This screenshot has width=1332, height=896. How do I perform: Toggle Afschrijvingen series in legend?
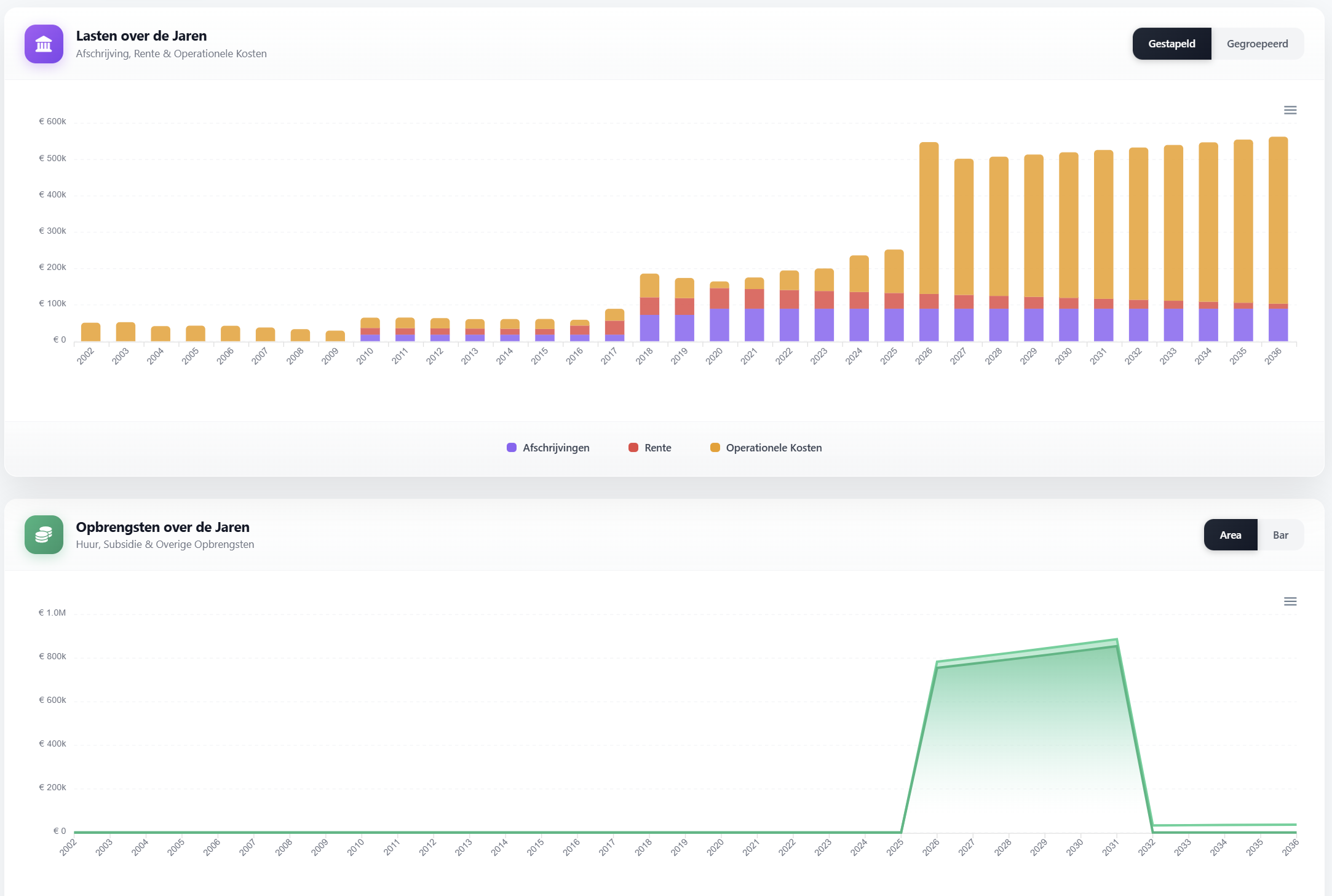coord(555,448)
